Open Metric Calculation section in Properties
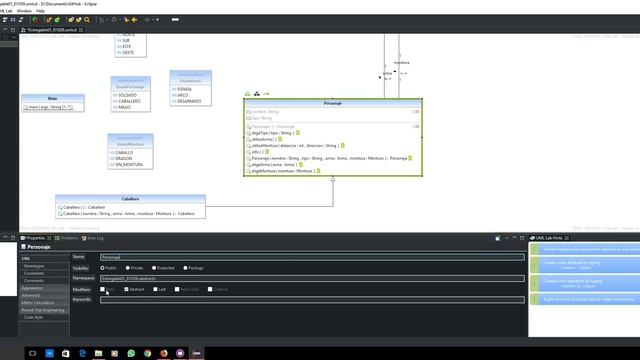 tap(38, 303)
